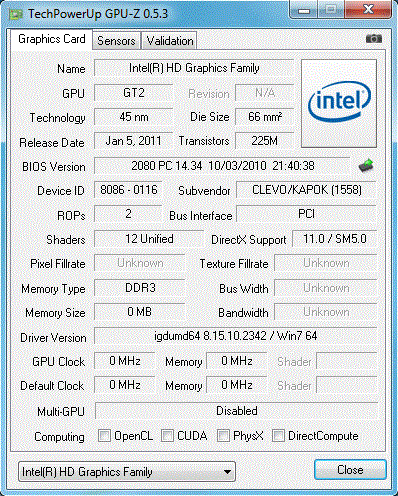Click the Bandwidth field Unknown
398x496 pixels.
[326, 312]
